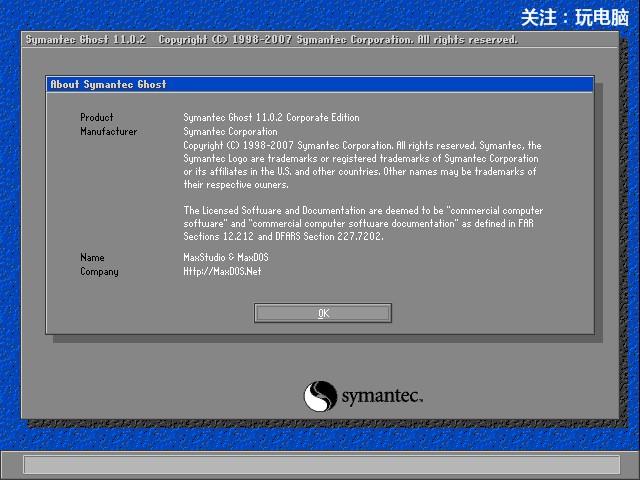Viewport: 640px width, 480px height.
Task: Click the MaxStudio & MaxDOS name value
Action: point(226,258)
